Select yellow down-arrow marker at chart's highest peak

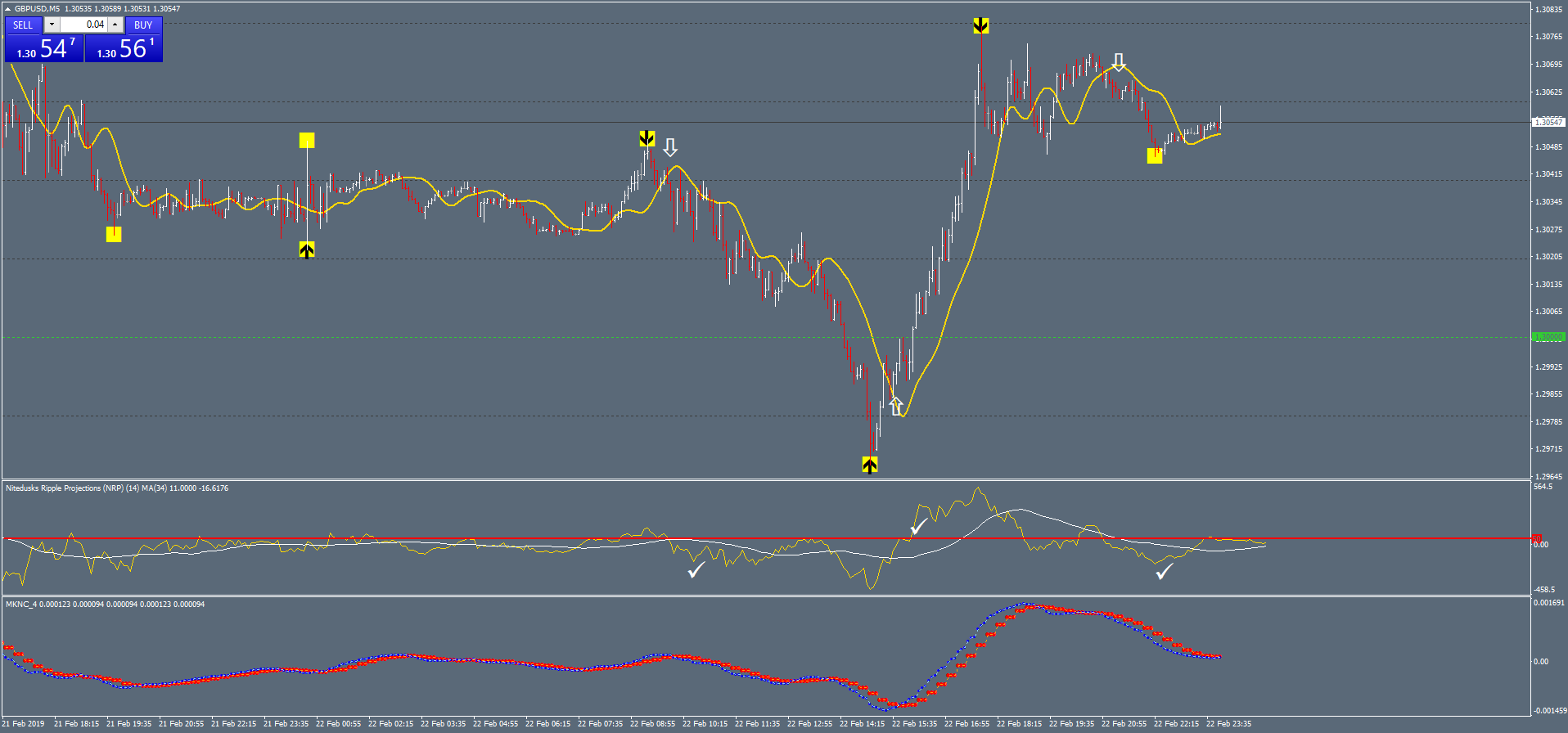click(980, 26)
